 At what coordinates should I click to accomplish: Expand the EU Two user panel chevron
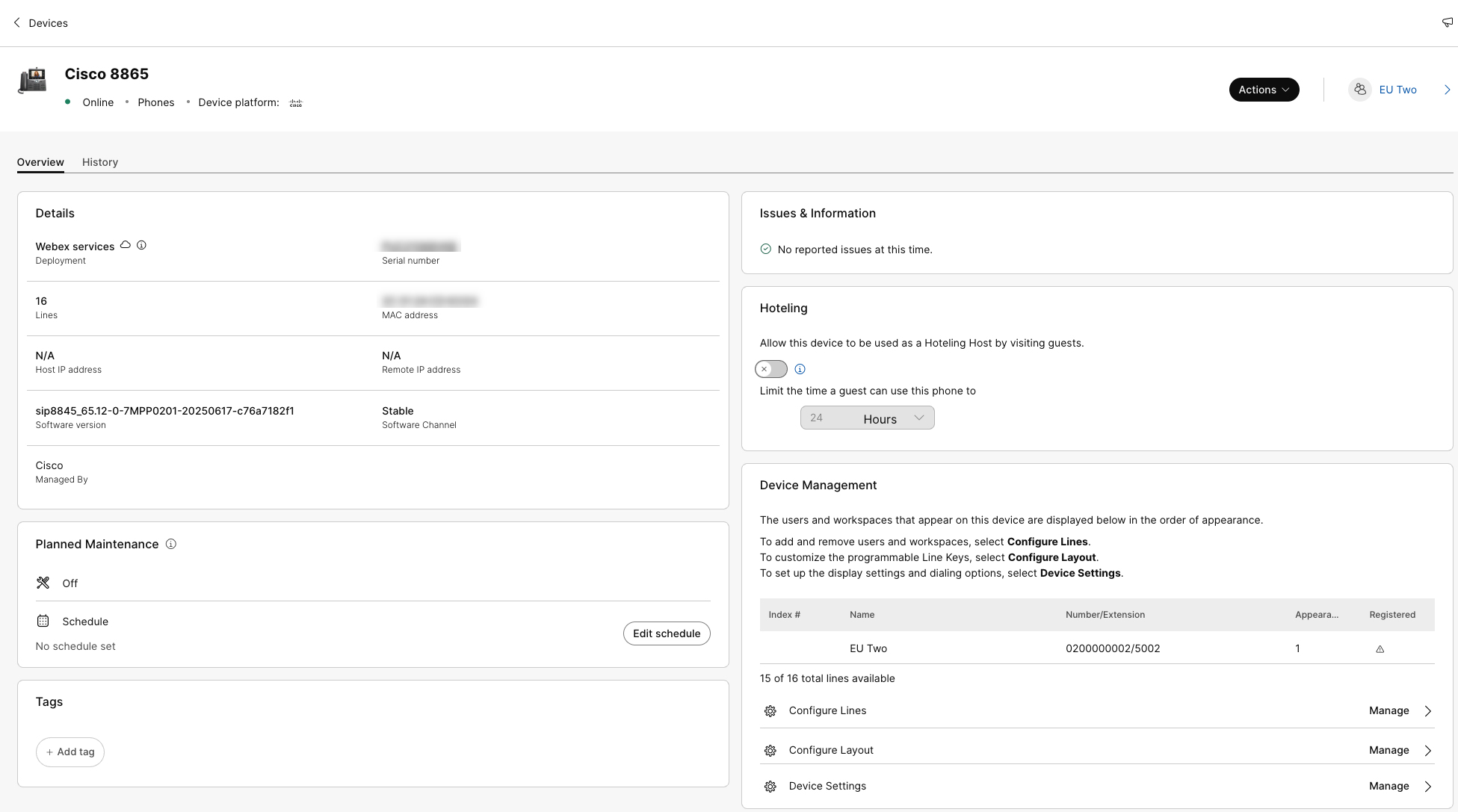(1447, 89)
